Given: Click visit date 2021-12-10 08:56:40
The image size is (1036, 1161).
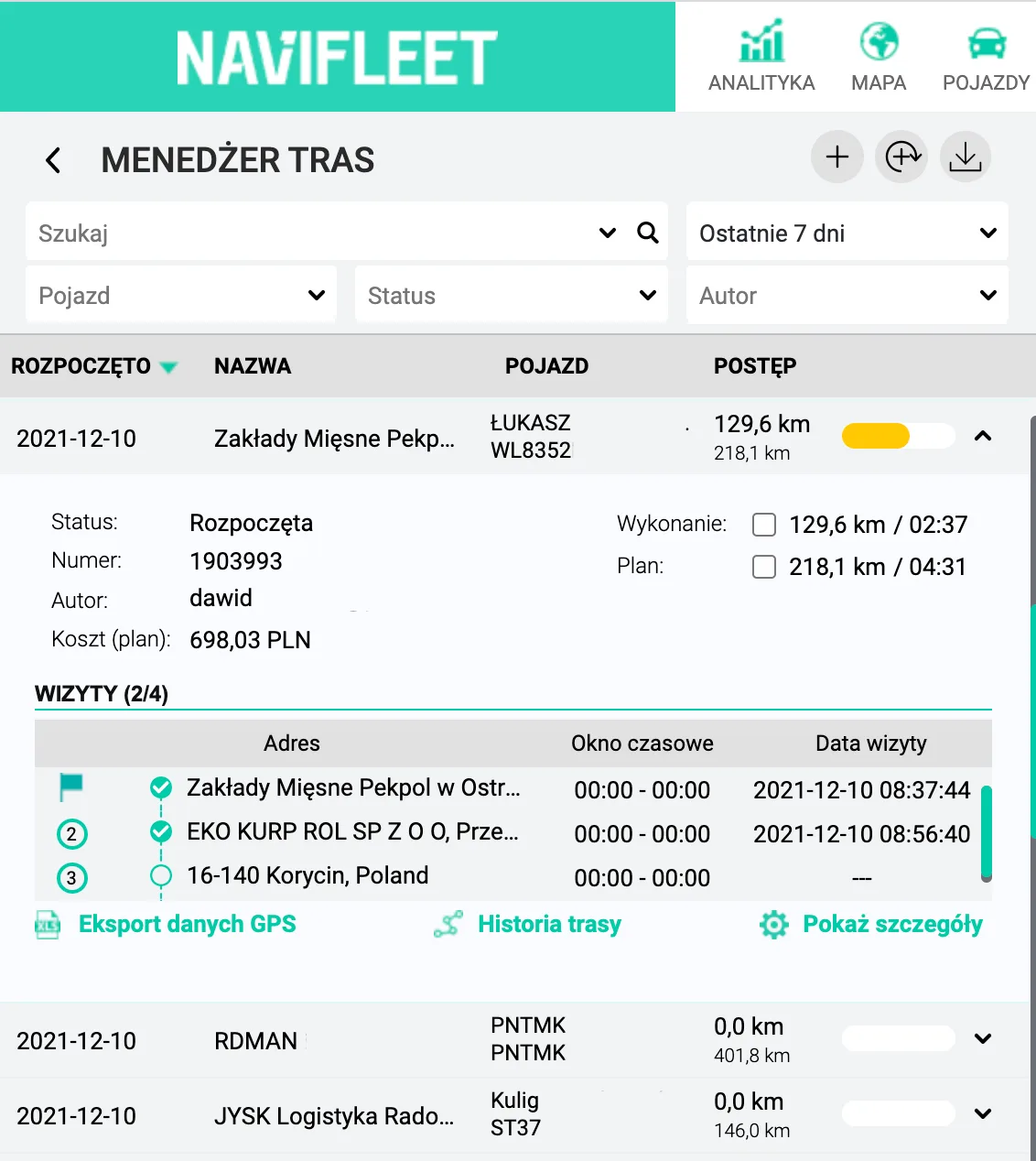Looking at the screenshot, I should click(861, 834).
